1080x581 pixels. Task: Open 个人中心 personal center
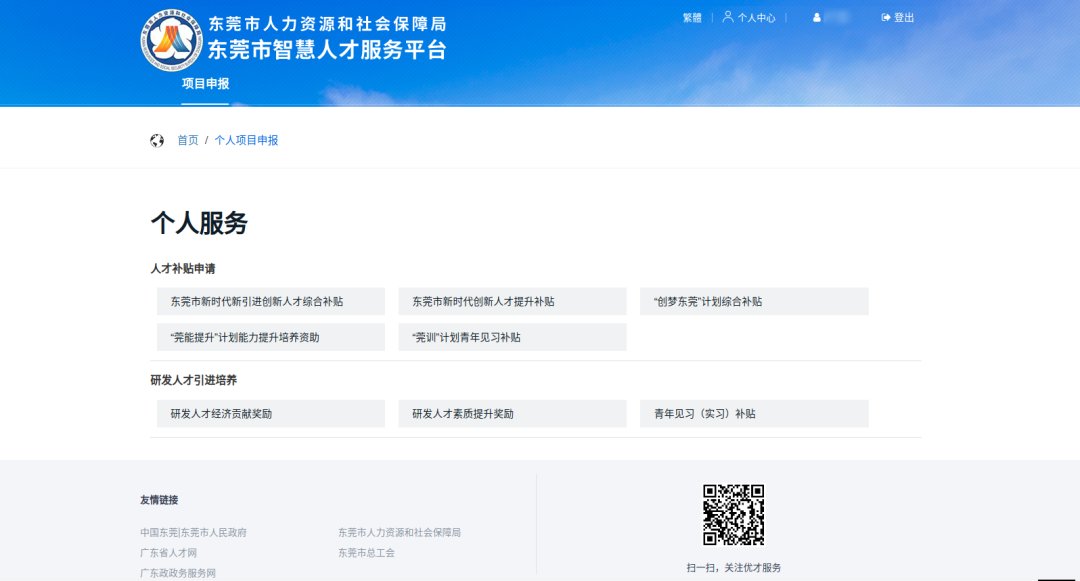(749, 18)
